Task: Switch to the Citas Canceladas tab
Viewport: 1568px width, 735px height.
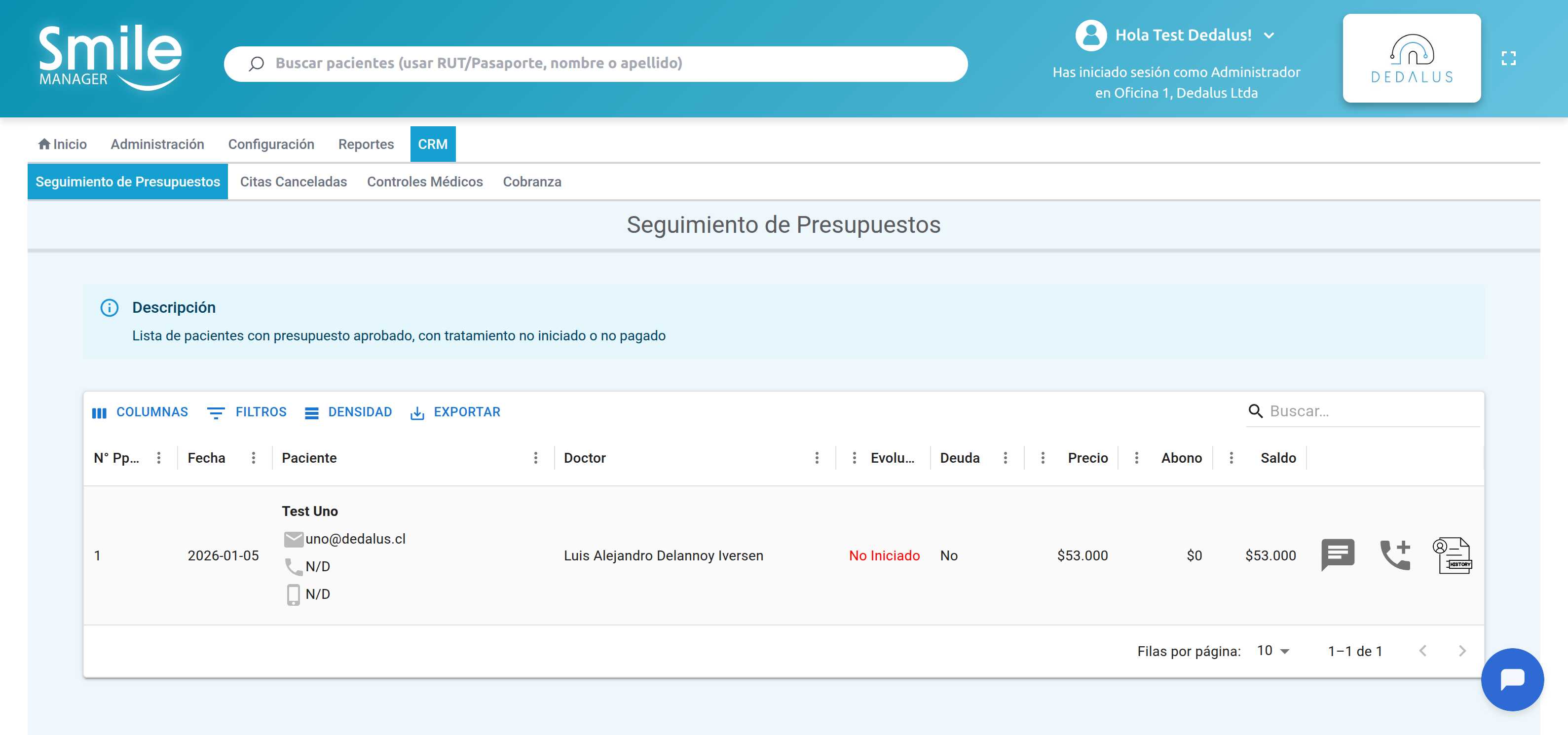Action: [x=294, y=182]
